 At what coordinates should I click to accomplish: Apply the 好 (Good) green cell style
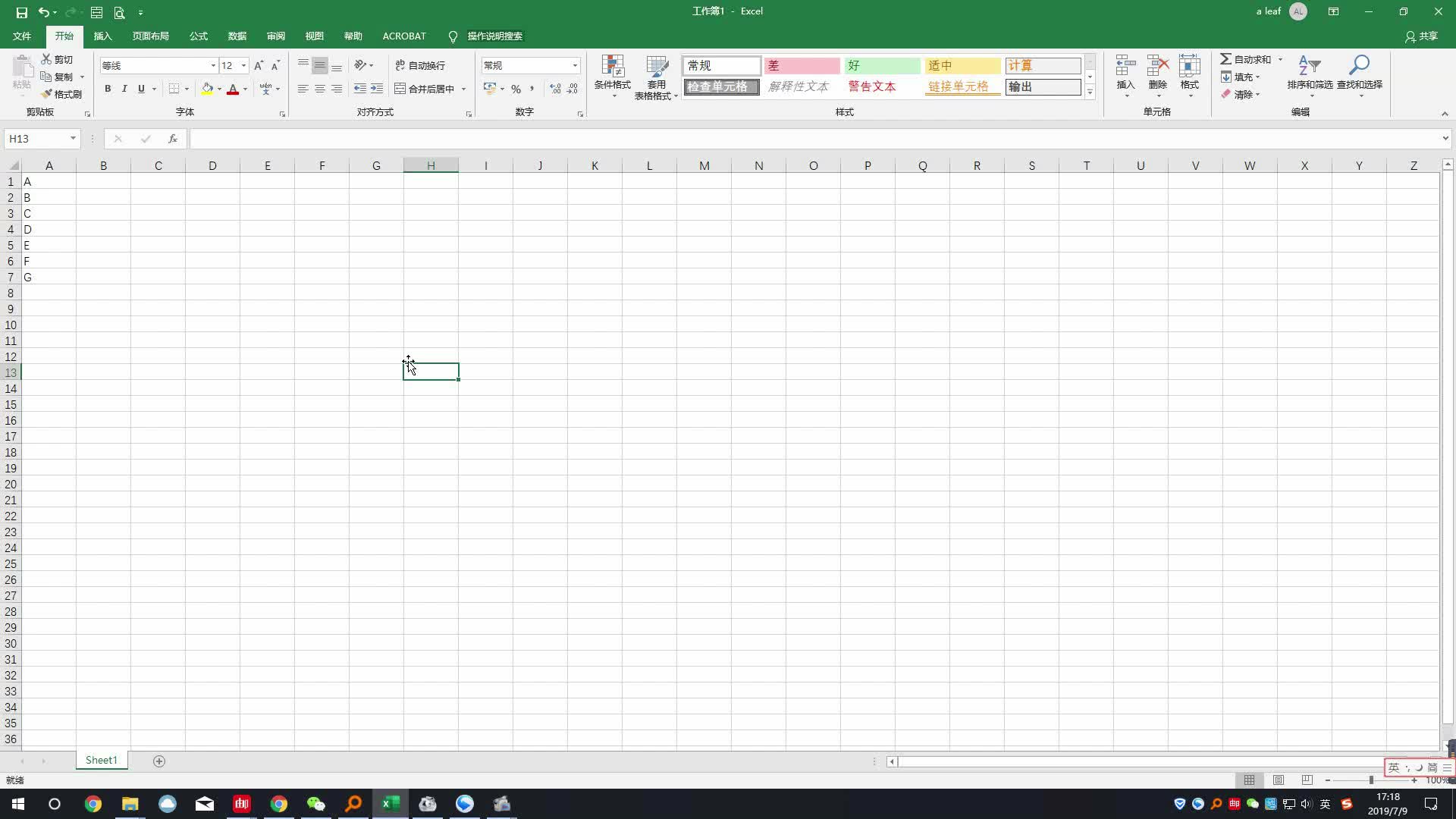(x=881, y=66)
